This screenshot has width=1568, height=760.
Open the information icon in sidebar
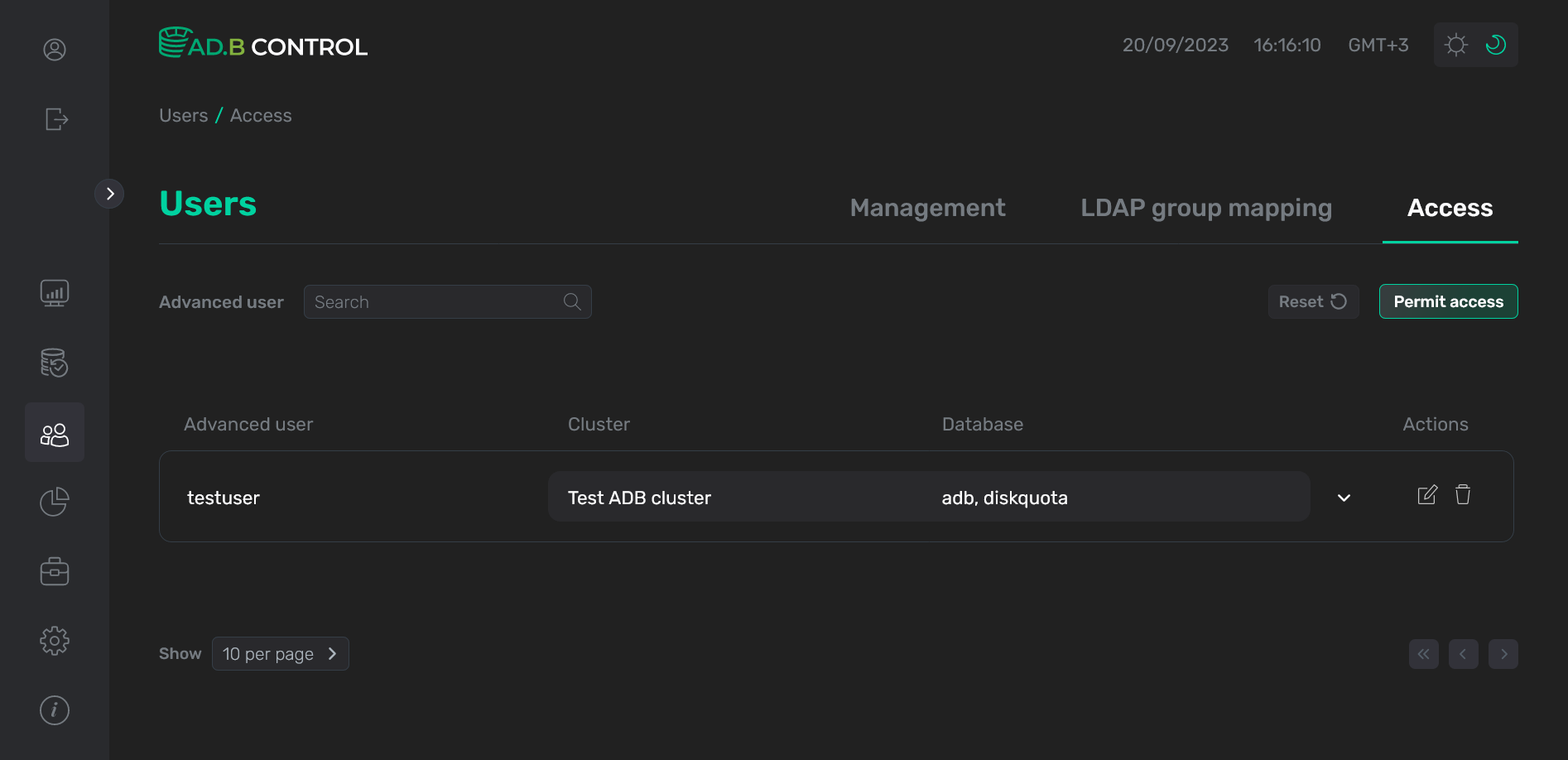55,710
